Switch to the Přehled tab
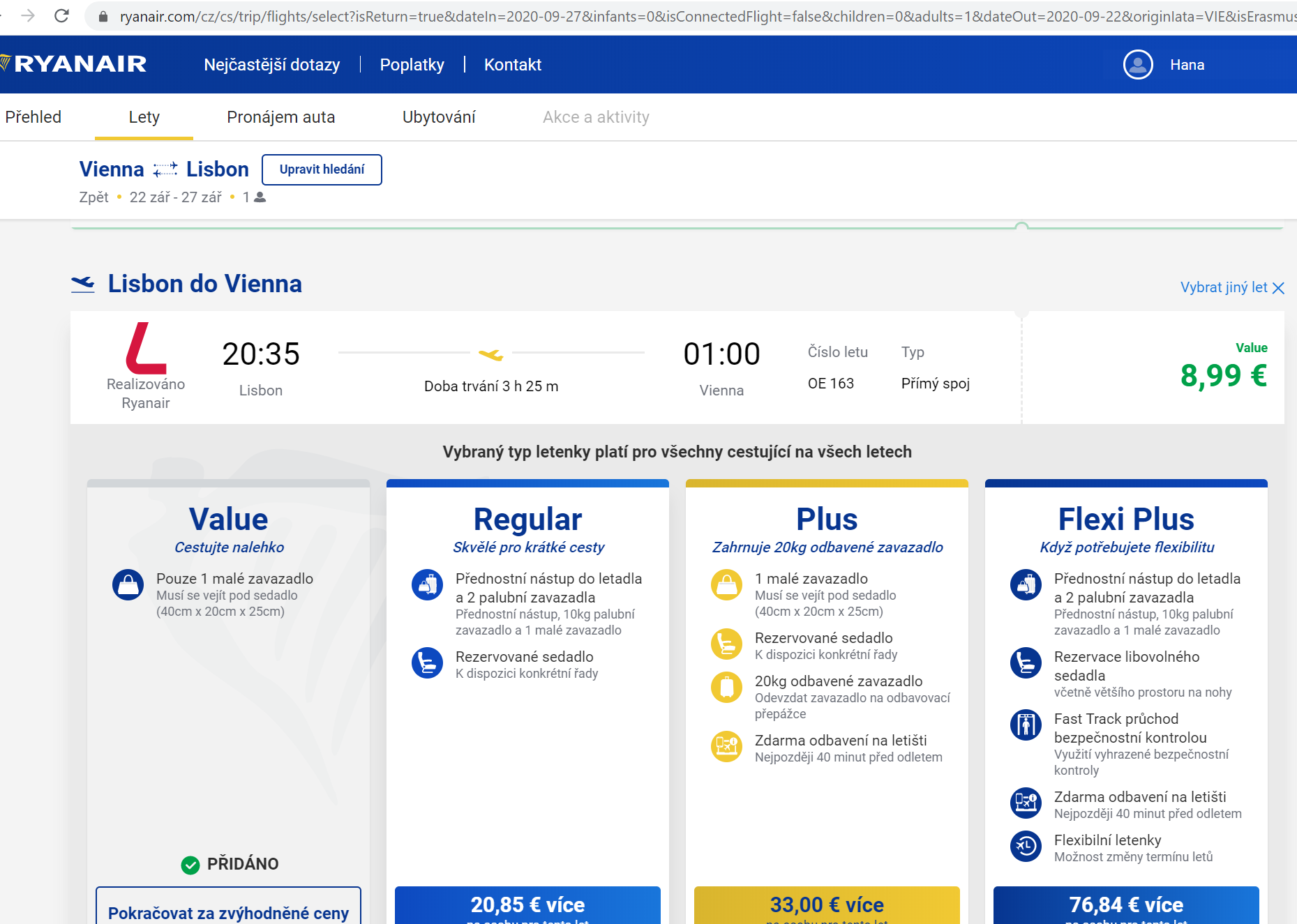The width and height of the screenshot is (1297, 924). (33, 117)
